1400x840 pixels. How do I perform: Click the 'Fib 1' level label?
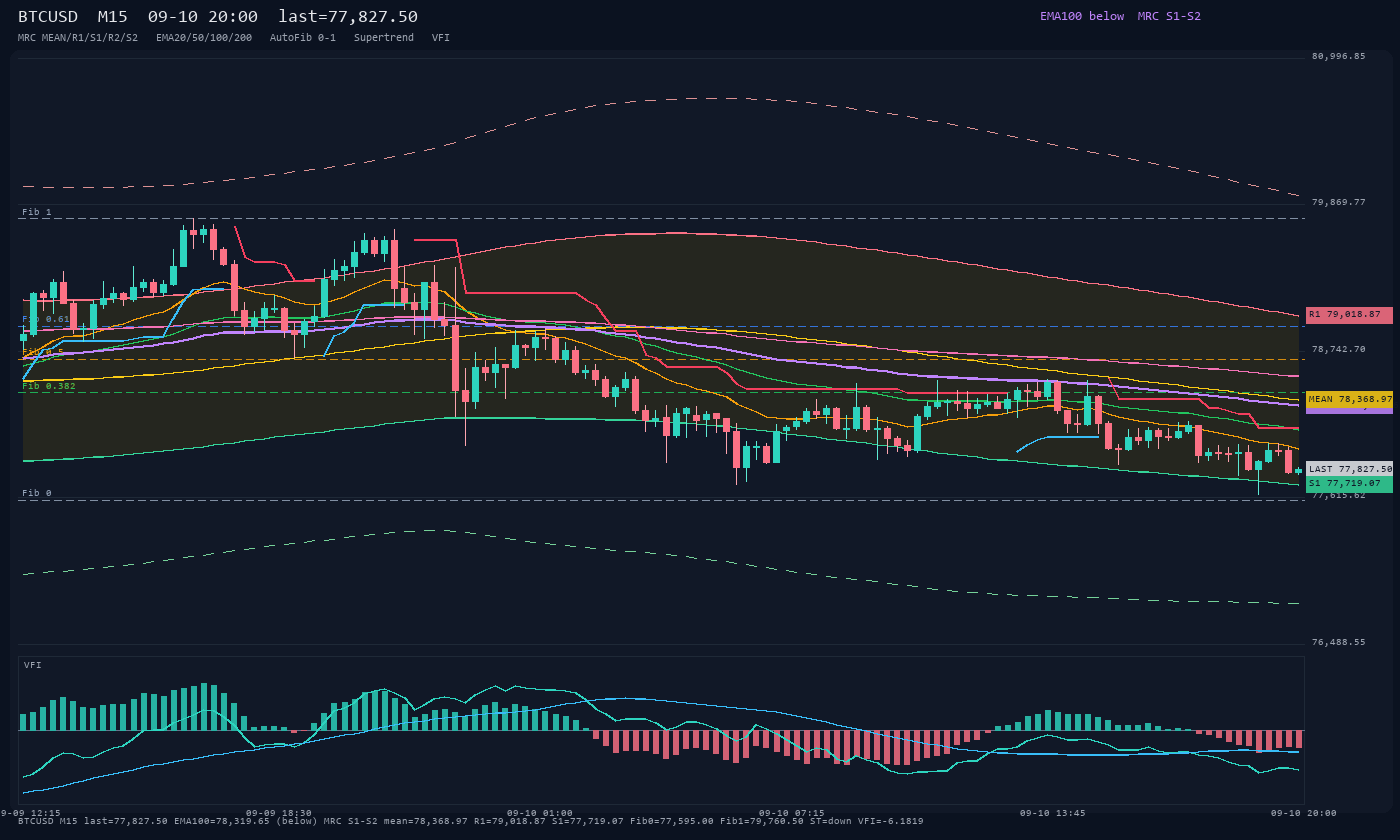pyautogui.click(x=37, y=213)
